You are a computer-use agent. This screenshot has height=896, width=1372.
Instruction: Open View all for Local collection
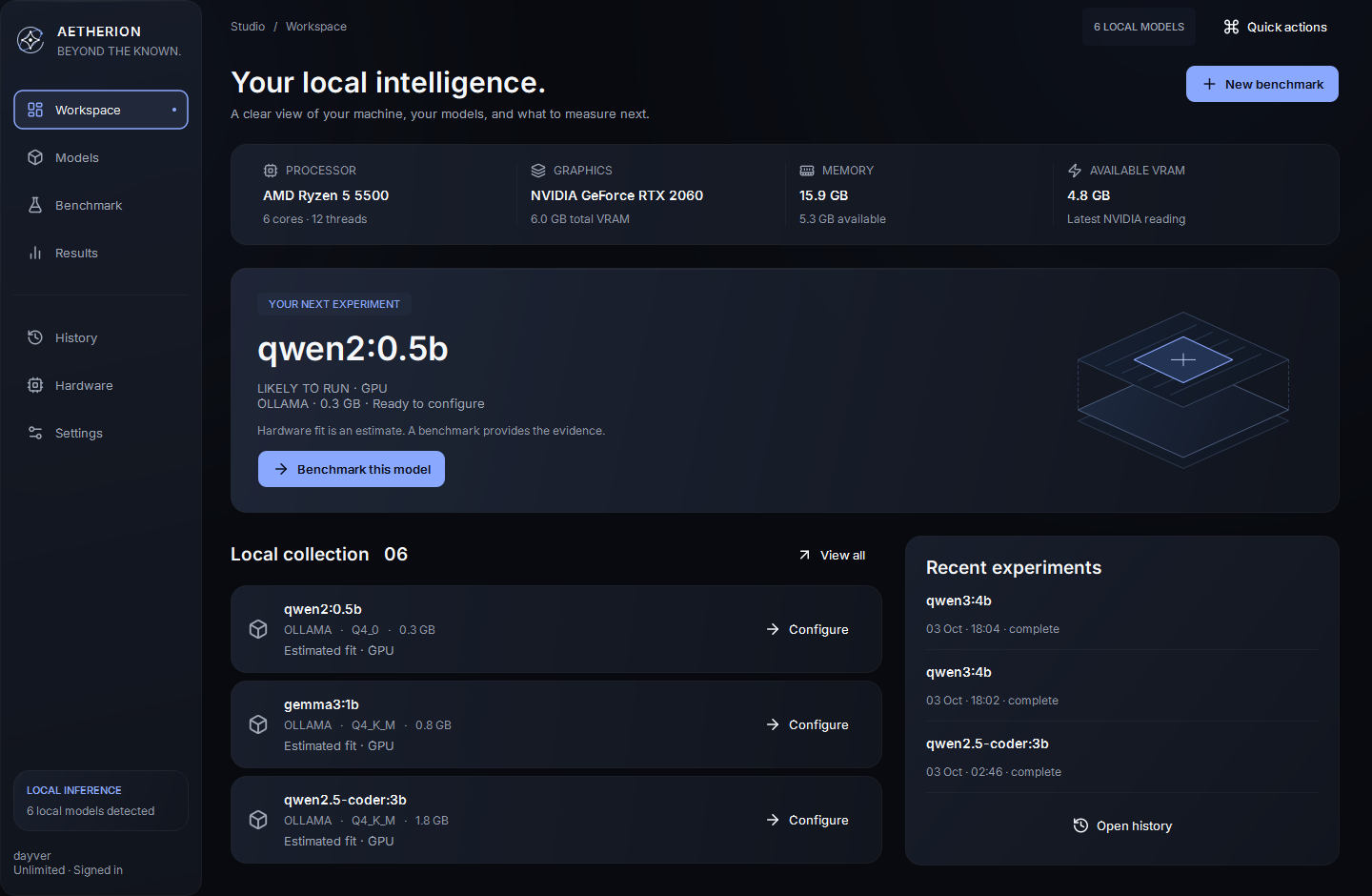[832, 555]
